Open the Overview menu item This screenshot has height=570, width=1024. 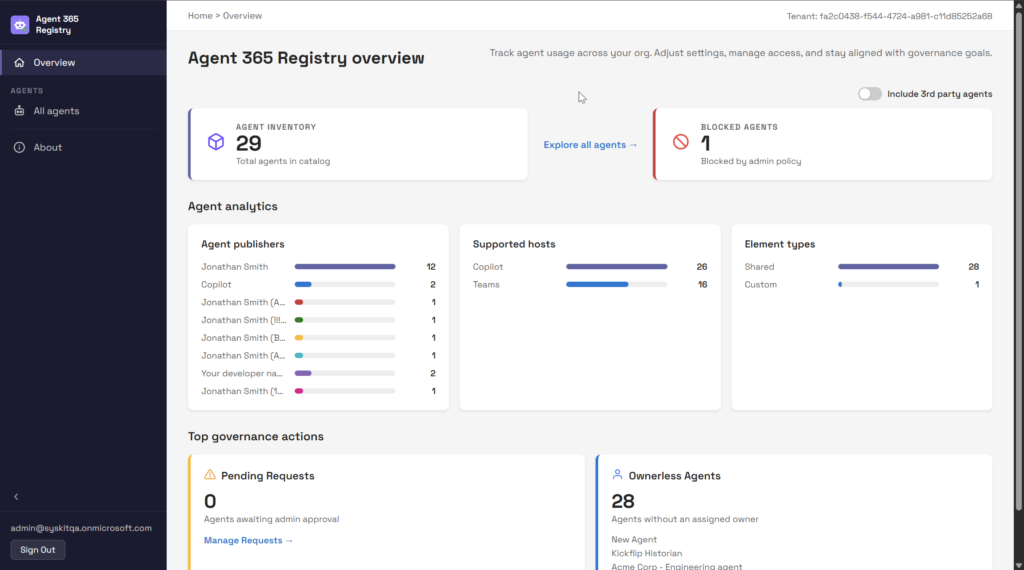pyautogui.click(x=84, y=63)
